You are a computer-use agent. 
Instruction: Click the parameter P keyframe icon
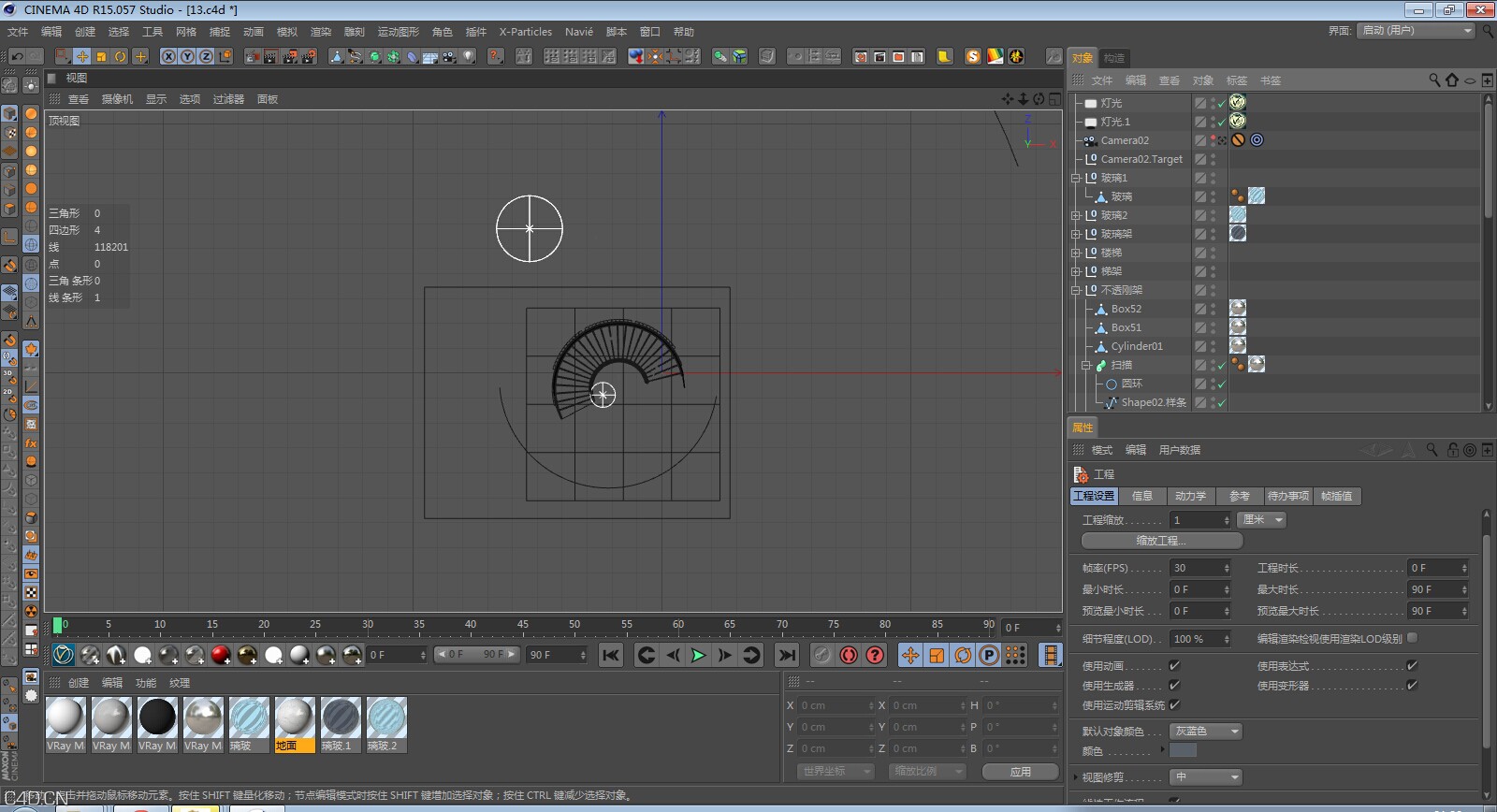click(x=989, y=655)
